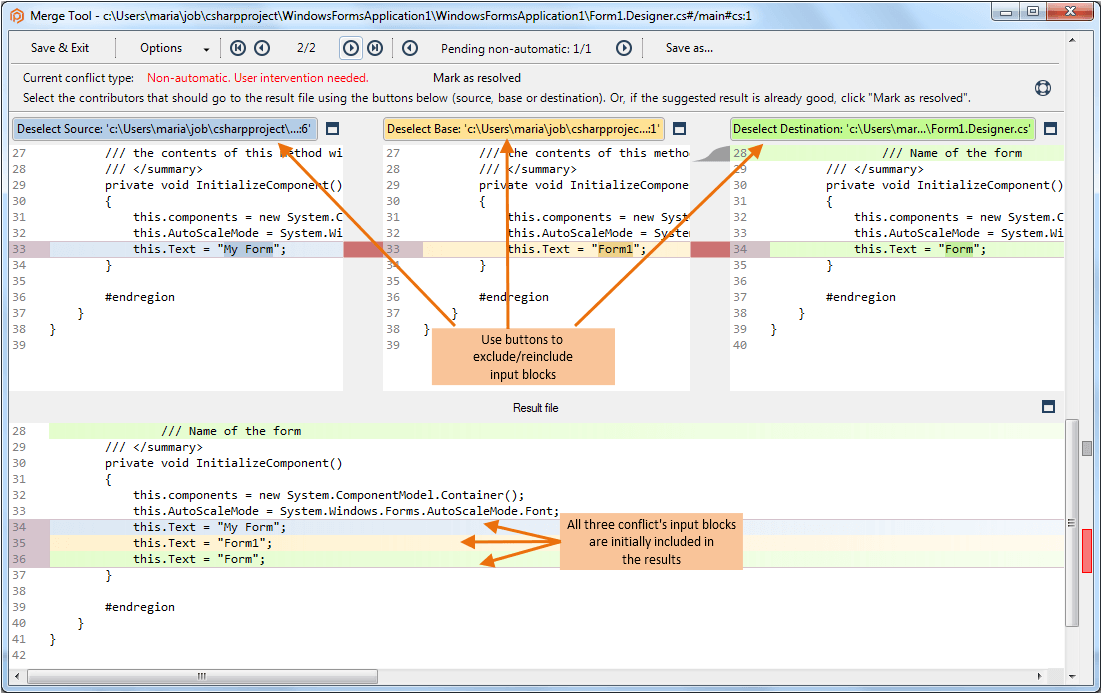Deselect Source contributor
This screenshot has height=693, width=1102.
click(164, 129)
